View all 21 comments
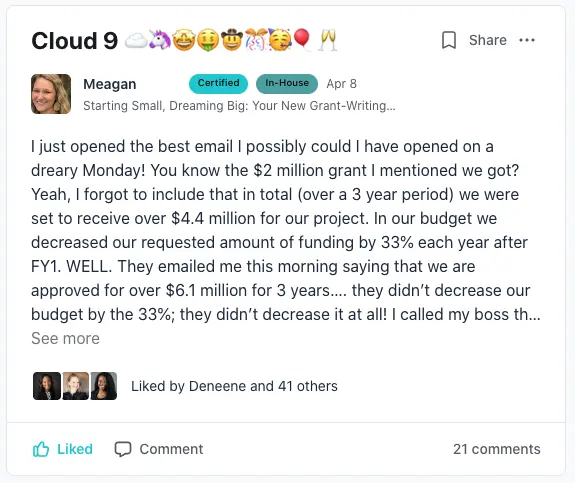Screen dimensions: 575x483 point(497,449)
